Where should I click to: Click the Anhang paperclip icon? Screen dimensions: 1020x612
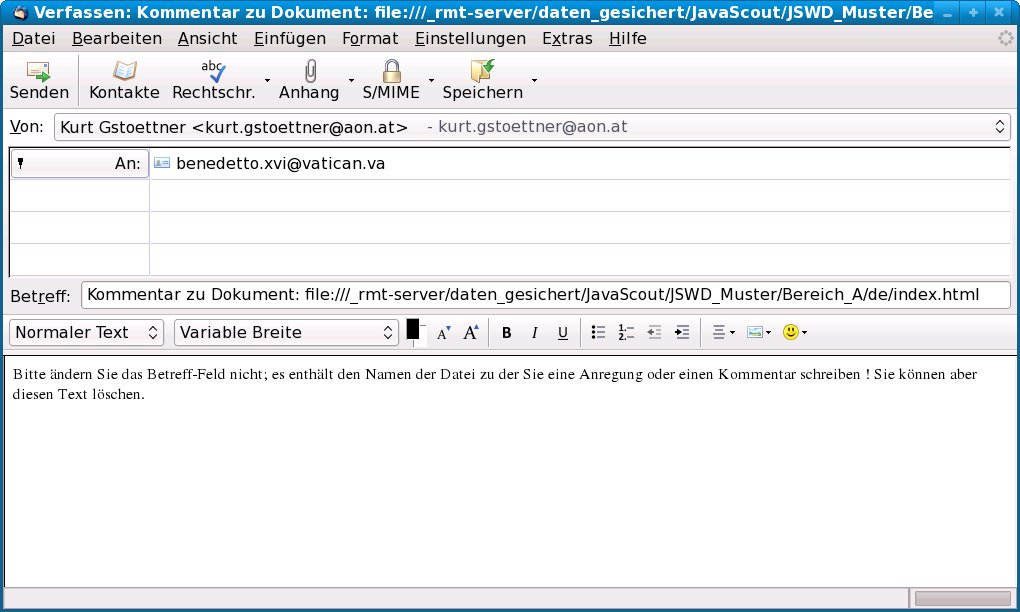[x=309, y=72]
